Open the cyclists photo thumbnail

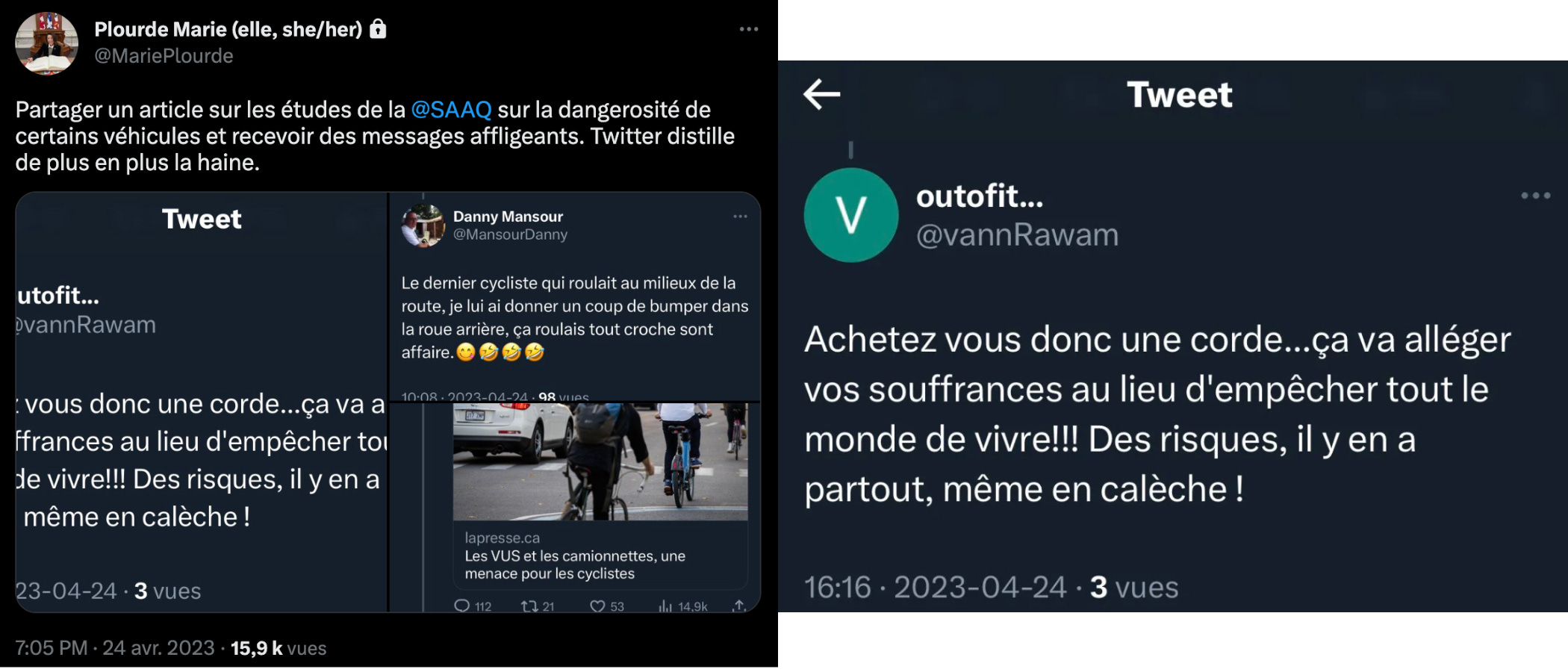point(600,461)
